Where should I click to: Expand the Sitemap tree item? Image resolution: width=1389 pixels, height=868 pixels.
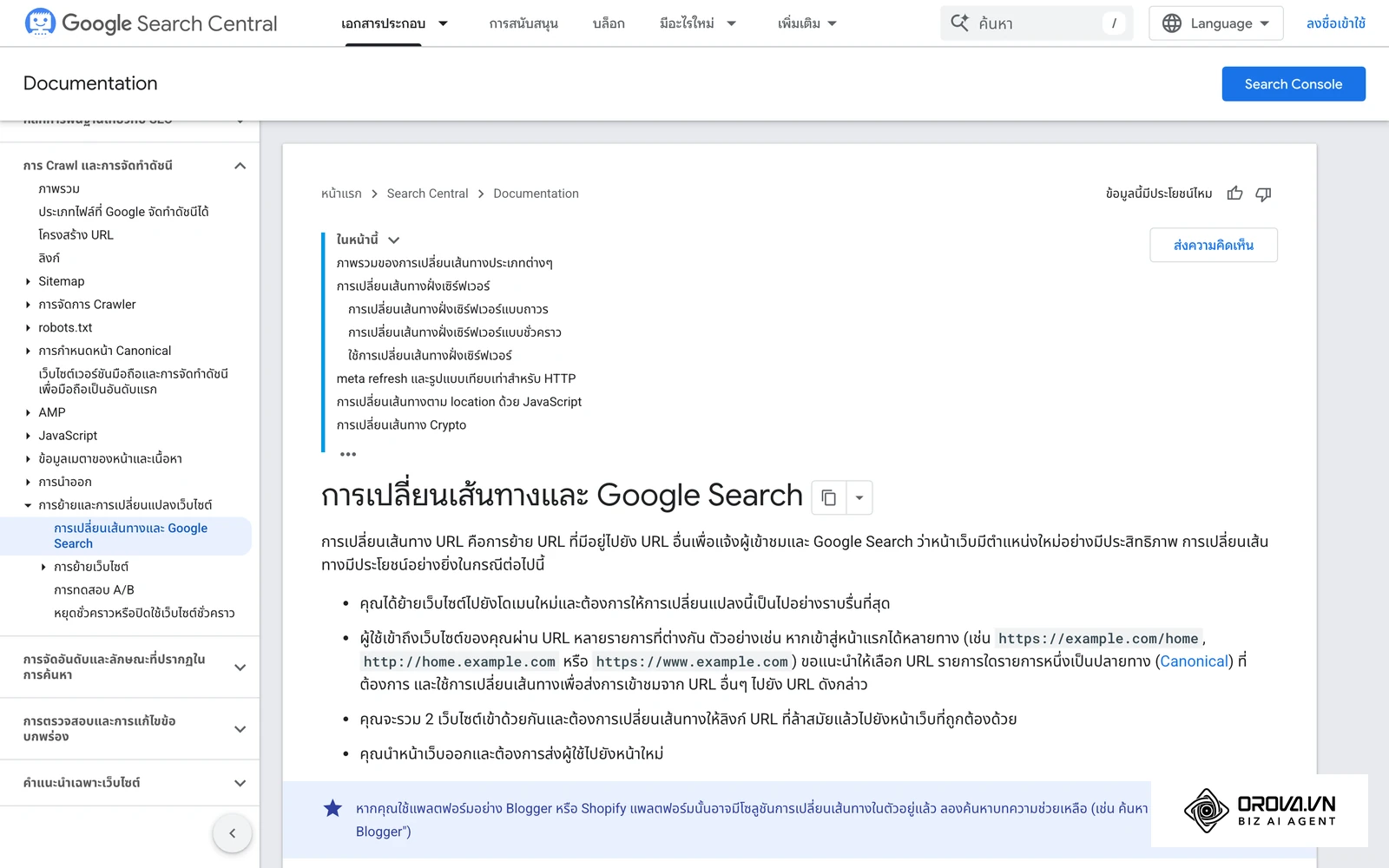coord(28,281)
